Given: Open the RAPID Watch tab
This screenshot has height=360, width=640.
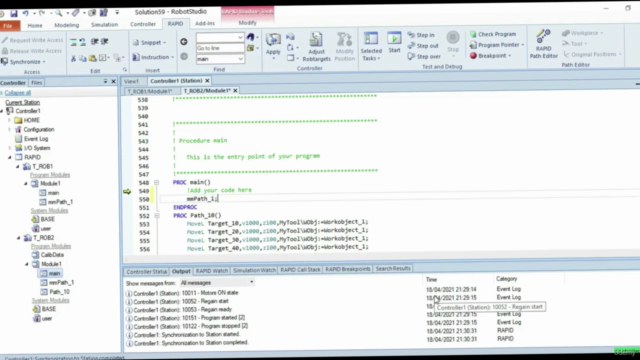Looking at the screenshot, I should pyautogui.click(x=212, y=271).
